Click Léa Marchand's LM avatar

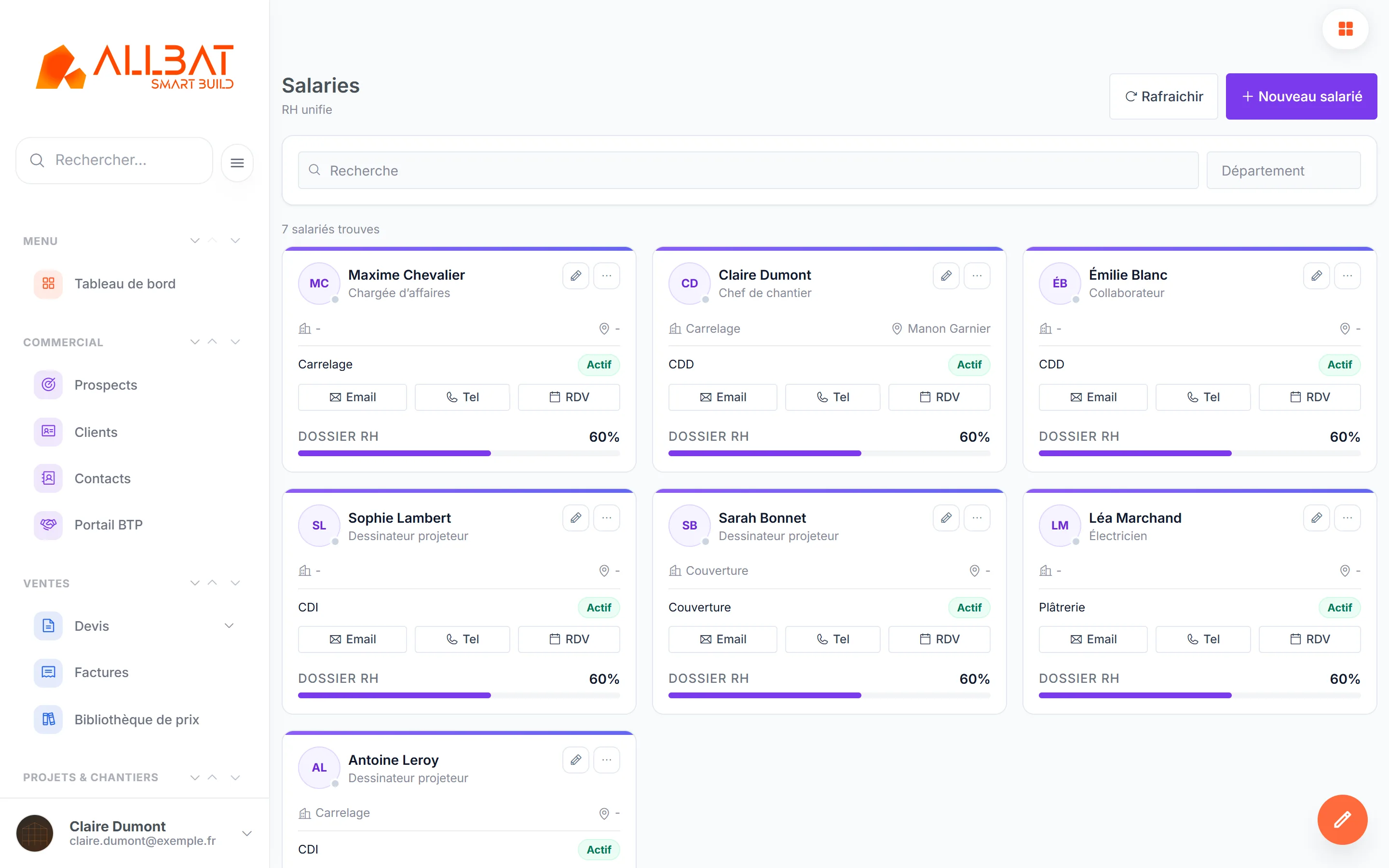pos(1060,525)
